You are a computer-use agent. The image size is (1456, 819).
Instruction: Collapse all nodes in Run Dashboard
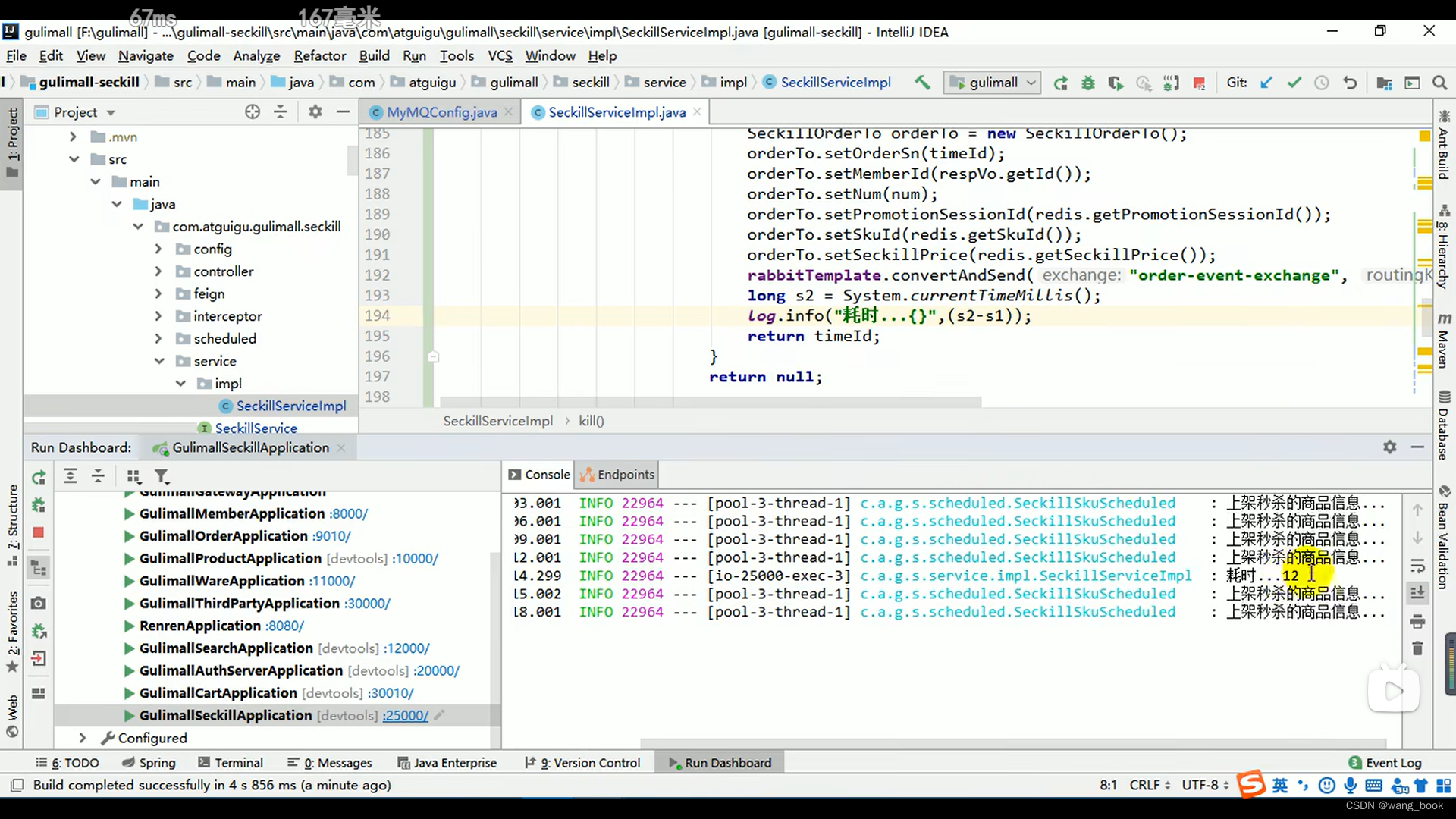click(98, 476)
